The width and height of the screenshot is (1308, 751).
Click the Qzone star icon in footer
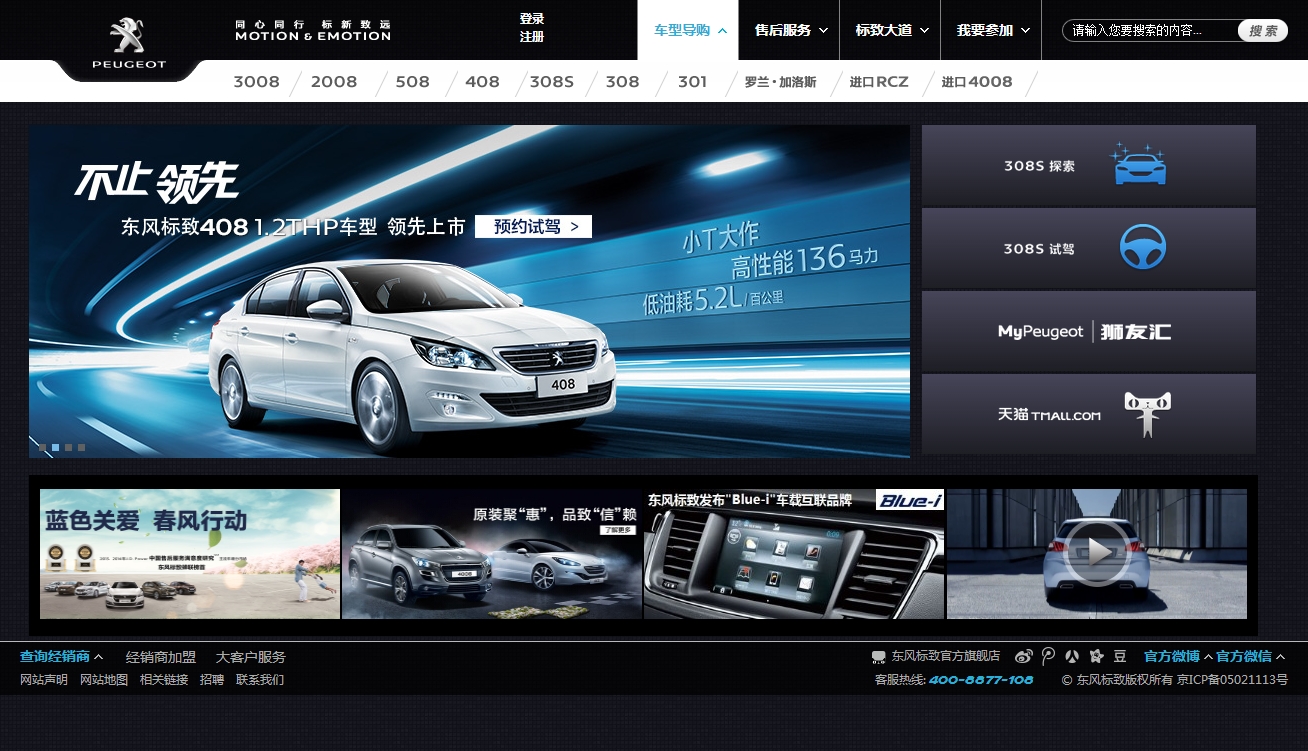pyautogui.click(x=1097, y=656)
